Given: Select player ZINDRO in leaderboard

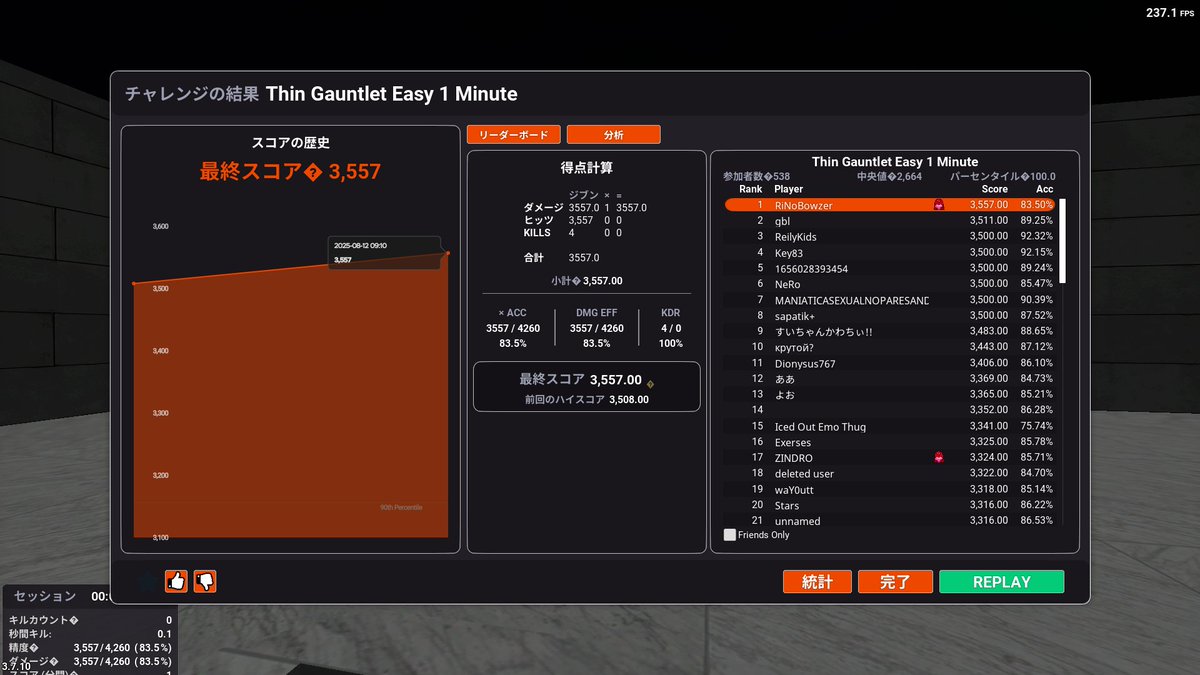Looking at the screenshot, I should [890, 458].
